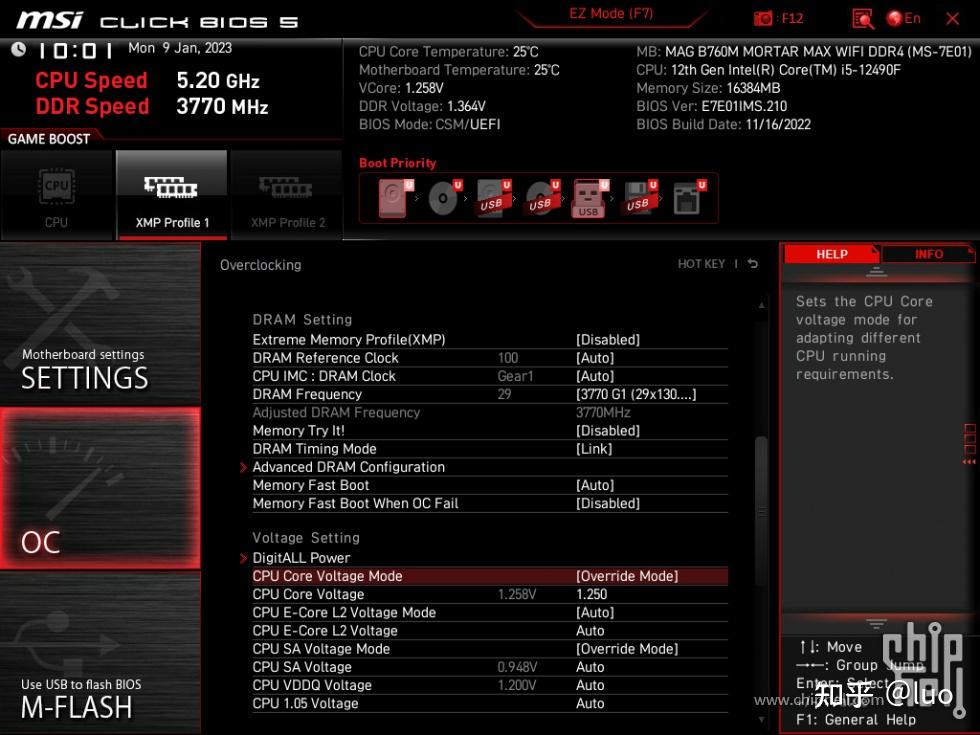Toggle XMP Profile 1
This screenshot has width=980, height=735.
tap(172, 195)
